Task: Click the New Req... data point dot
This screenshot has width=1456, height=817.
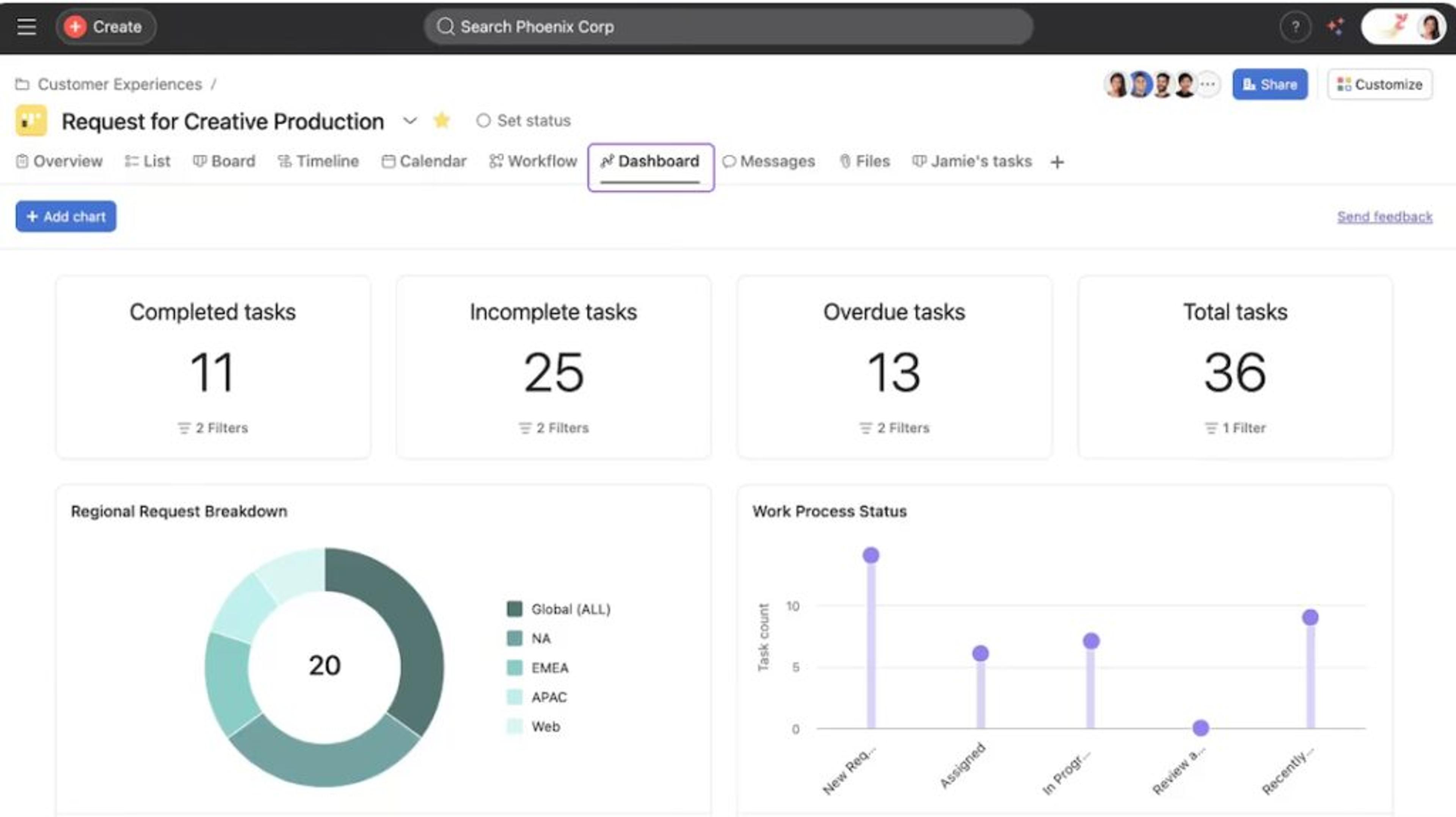Action: coord(871,556)
